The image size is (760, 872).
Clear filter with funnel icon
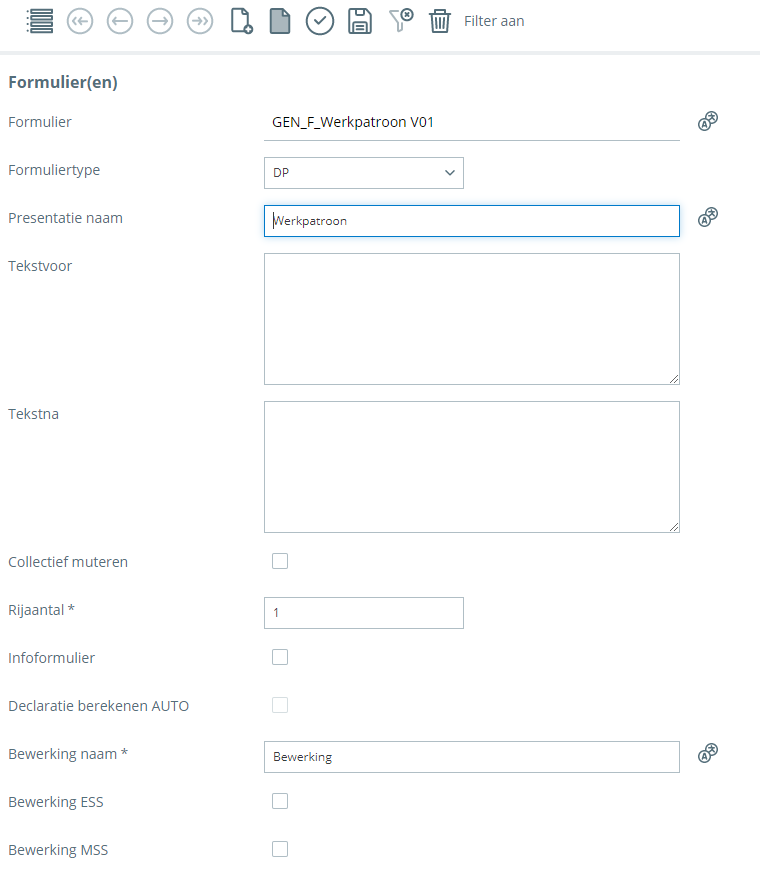[400, 21]
